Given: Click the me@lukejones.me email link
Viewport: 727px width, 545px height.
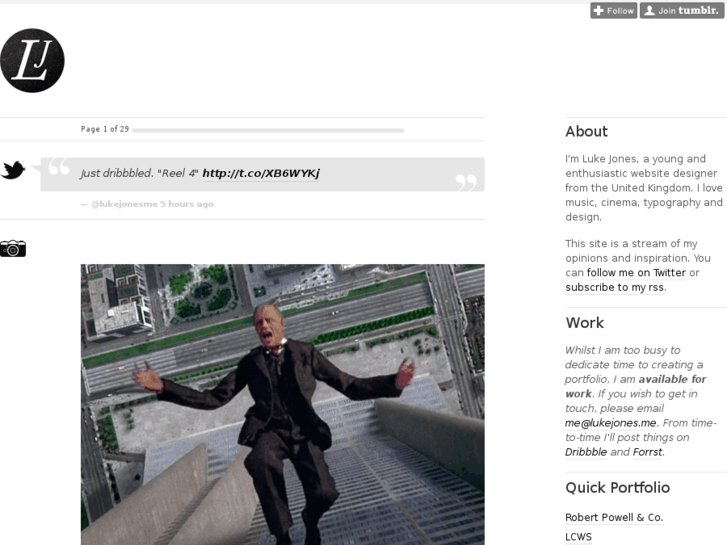Looking at the screenshot, I should pyautogui.click(x=610, y=423).
